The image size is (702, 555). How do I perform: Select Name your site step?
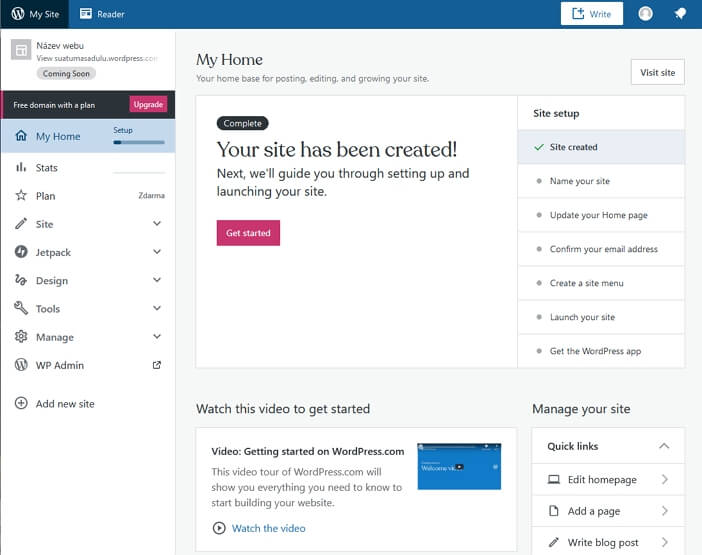pos(601,181)
